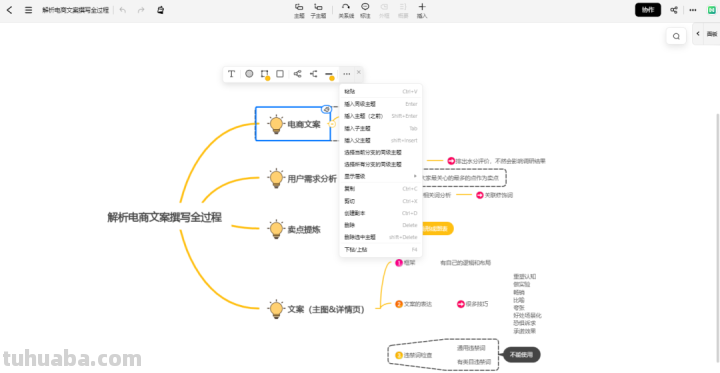Open the hamburger main menu
This screenshot has width=720, height=373.
28,10
